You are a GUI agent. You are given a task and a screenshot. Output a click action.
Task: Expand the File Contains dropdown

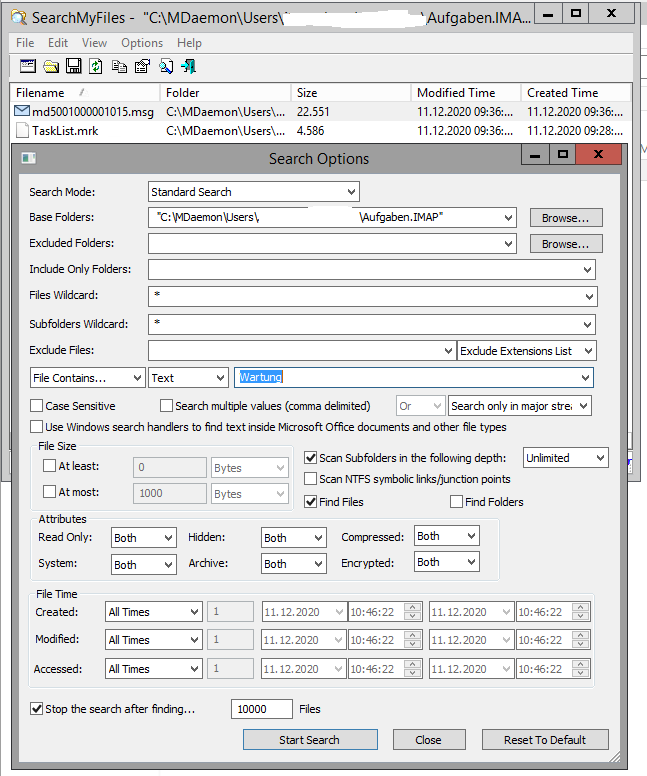point(87,378)
